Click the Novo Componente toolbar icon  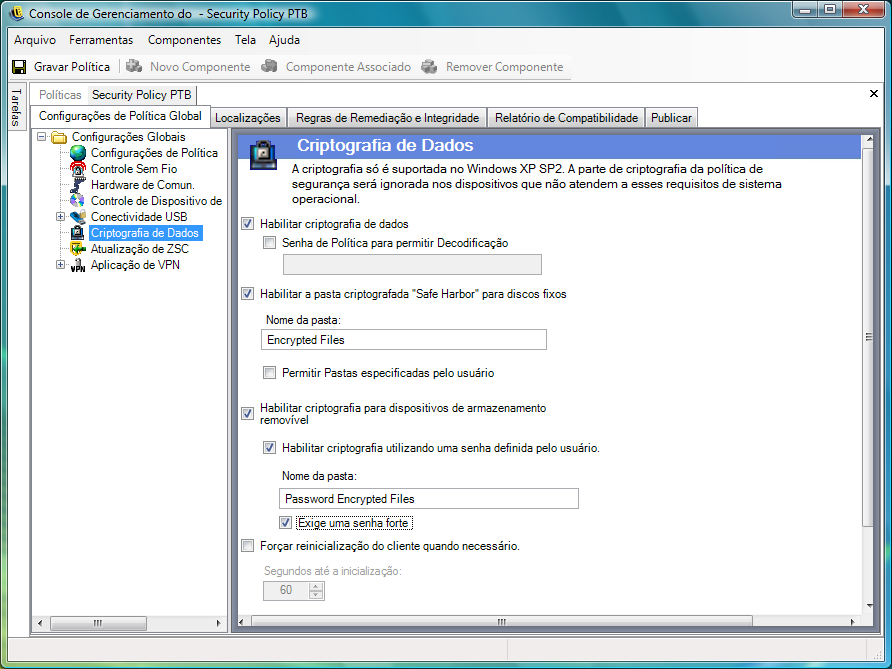(x=134, y=67)
